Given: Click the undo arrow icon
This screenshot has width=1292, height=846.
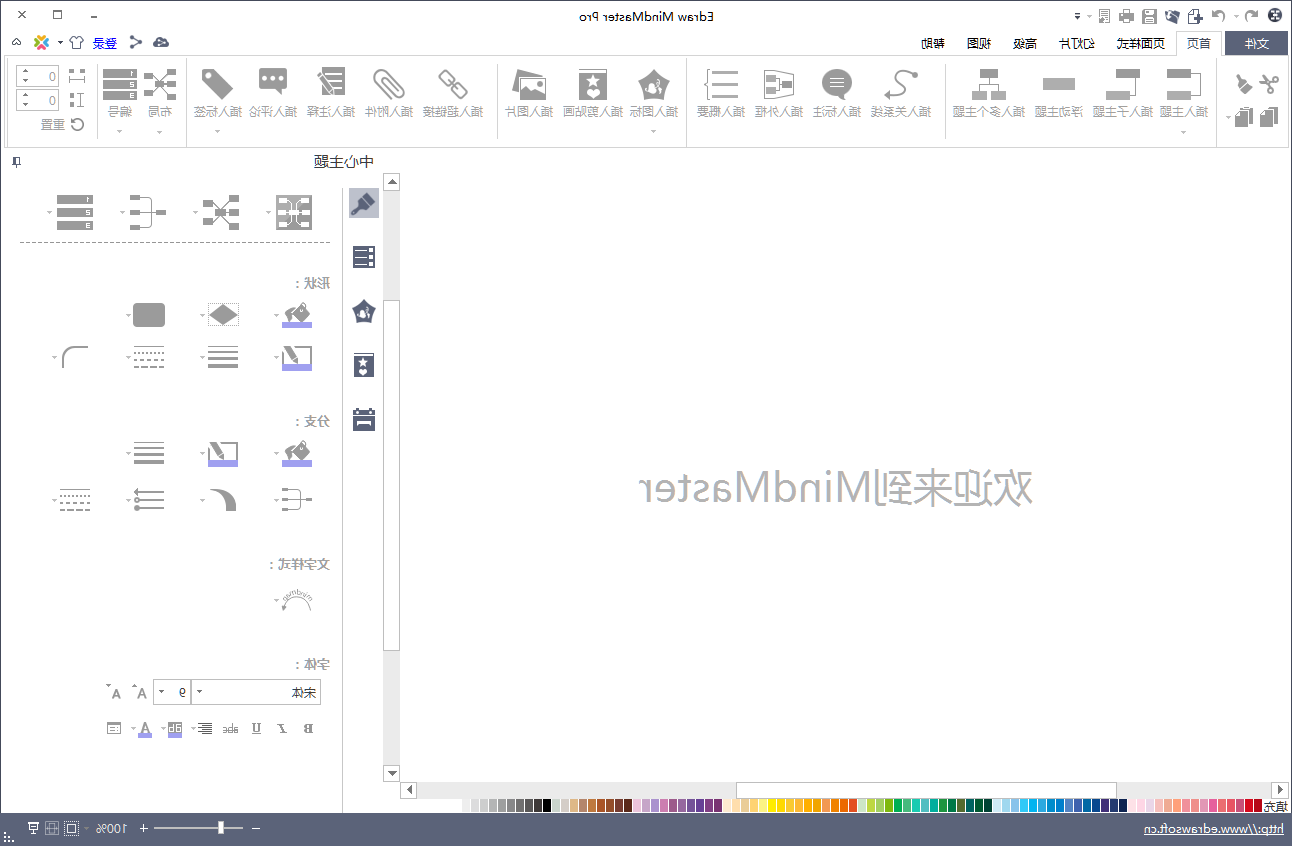Looking at the screenshot, I should click(x=1250, y=15).
